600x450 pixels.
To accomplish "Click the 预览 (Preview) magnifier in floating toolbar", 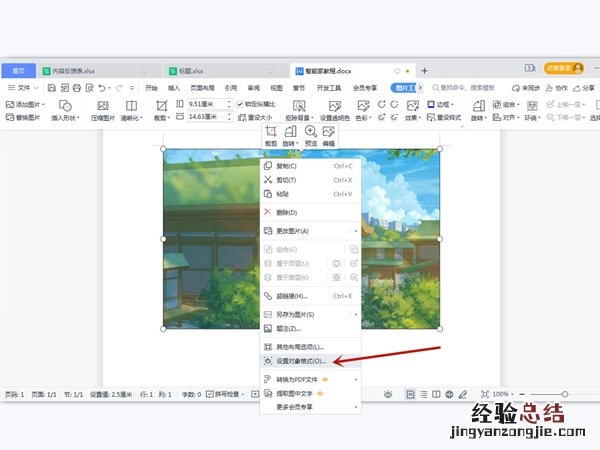I will tap(310, 131).
